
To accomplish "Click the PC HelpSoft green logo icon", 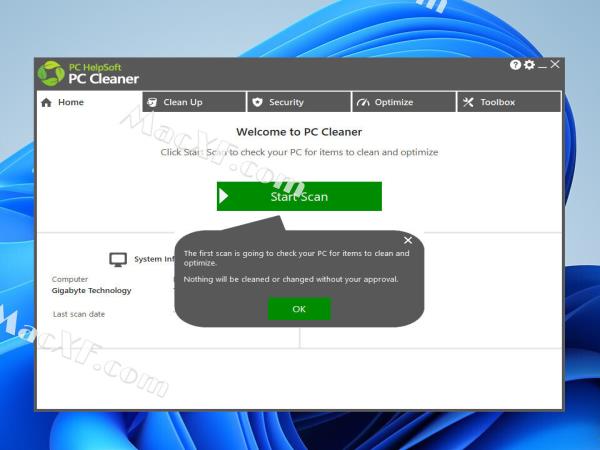I will click(x=51, y=73).
